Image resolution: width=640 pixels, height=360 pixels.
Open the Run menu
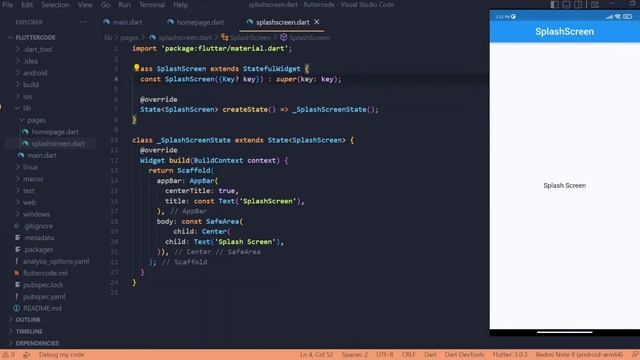tap(124, 5)
